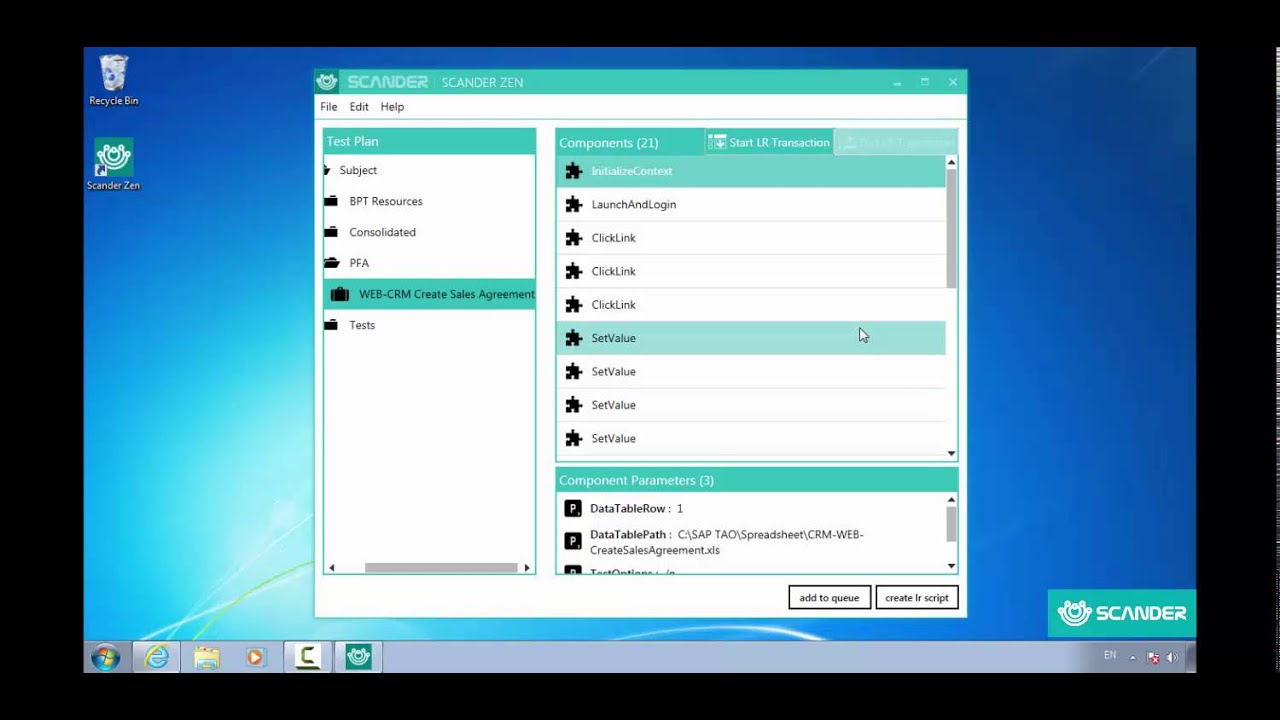Show hidden system tray icons arrow
The image size is (1280, 720).
click(1133, 658)
